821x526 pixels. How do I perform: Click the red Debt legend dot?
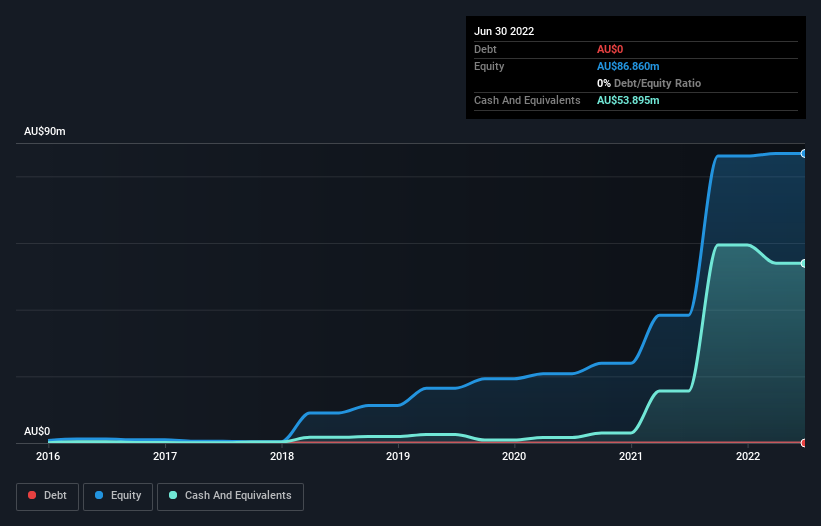pyautogui.click(x=32, y=495)
